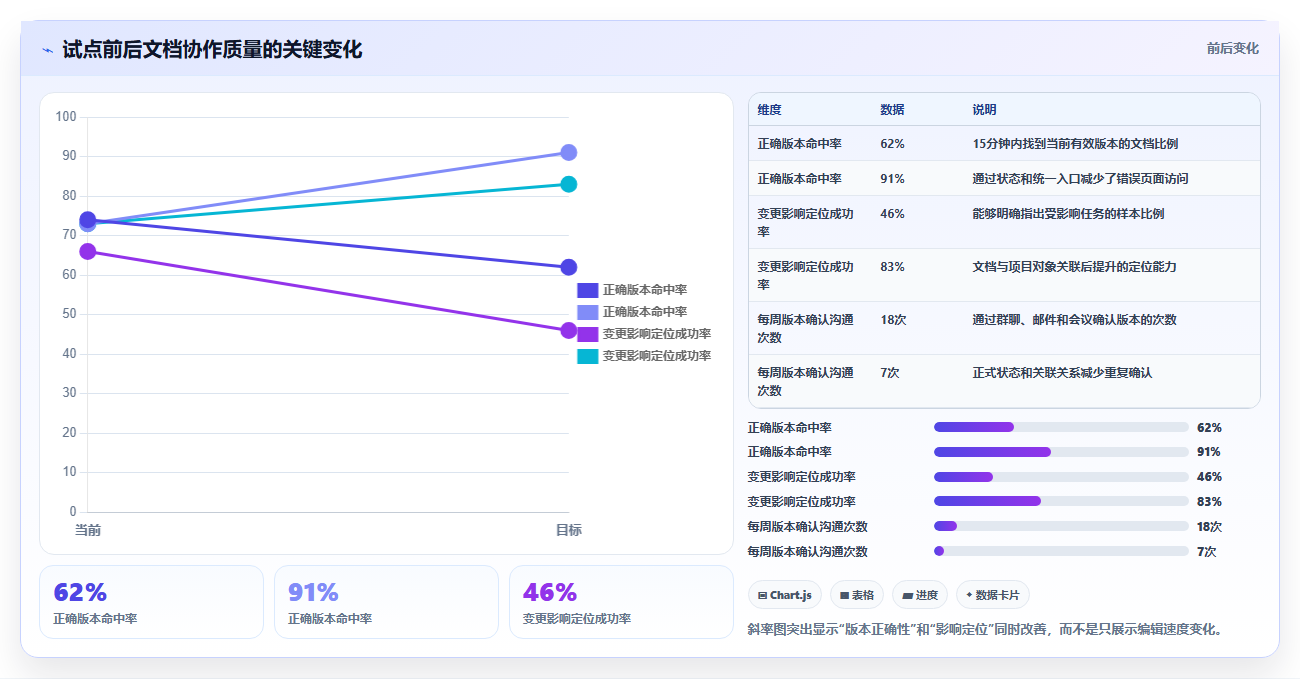Click the purple data point at 66 on 当前
Image resolution: width=1300 pixels, height=679 pixels.
point(88,251)
